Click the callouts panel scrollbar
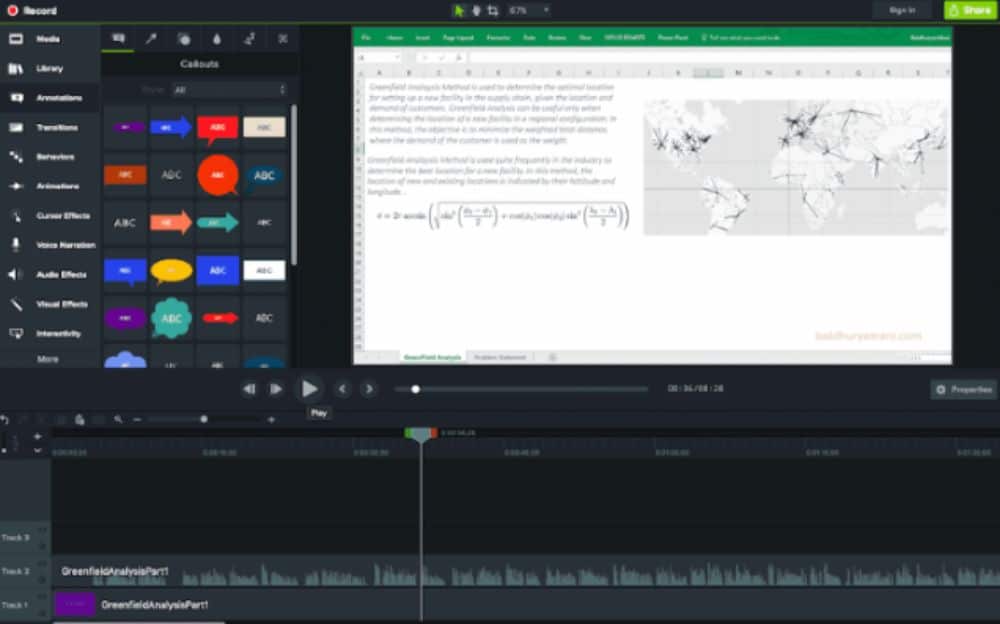Viewport: 1000px width, 624px height. (x=293, y=185)
